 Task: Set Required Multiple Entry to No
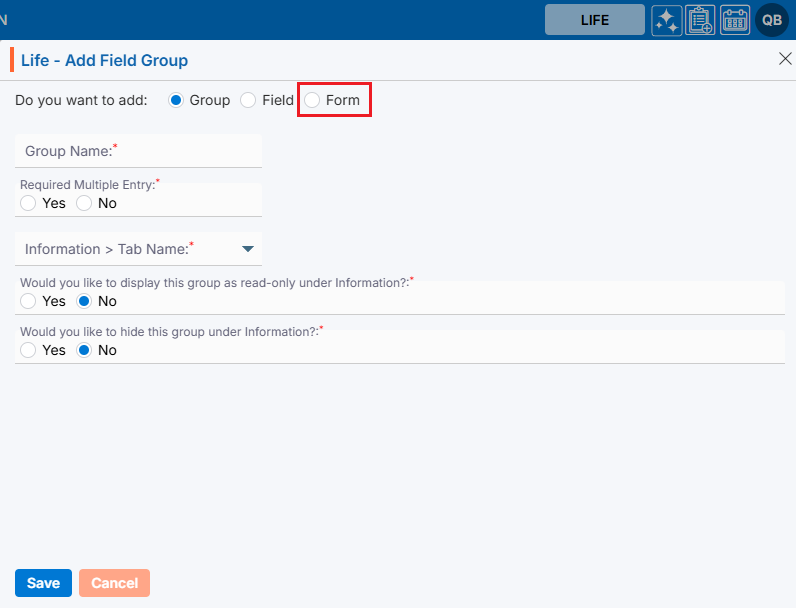point(84,203)
